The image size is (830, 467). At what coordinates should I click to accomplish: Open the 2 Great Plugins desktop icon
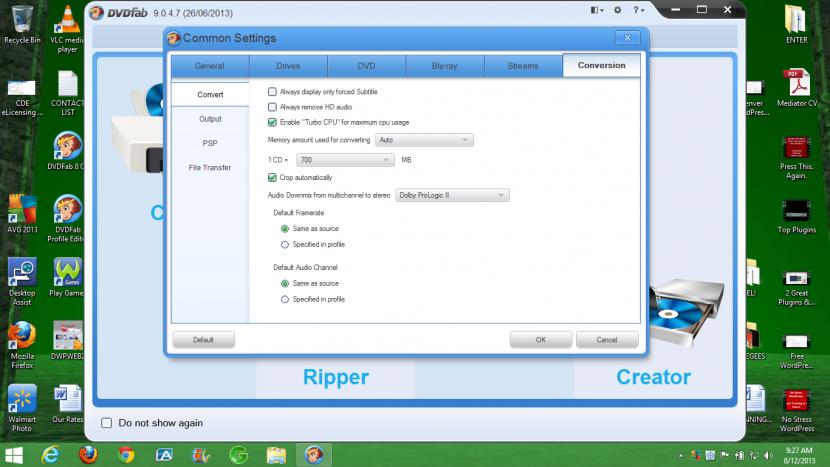[796, 288]
